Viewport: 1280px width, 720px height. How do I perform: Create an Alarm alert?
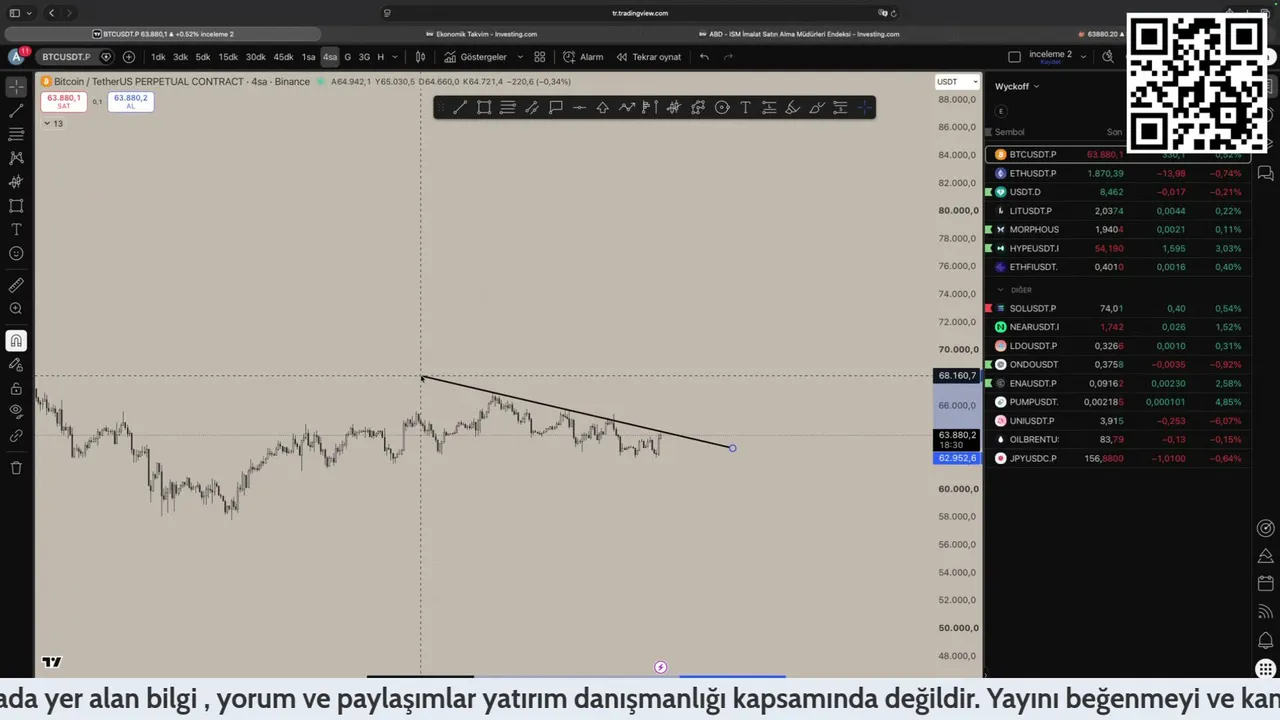(583, 57)
